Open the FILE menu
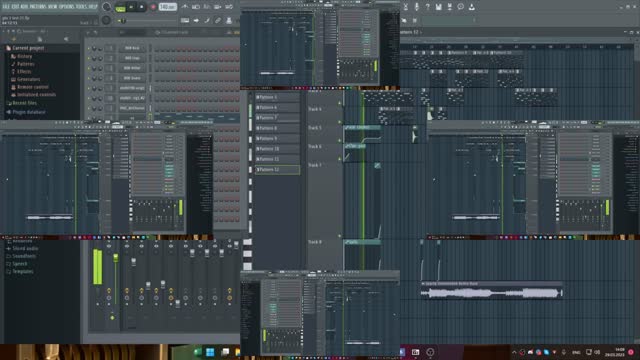Image resolution: width=640 pixels, height=360 pixels. (x=6, y=7)
